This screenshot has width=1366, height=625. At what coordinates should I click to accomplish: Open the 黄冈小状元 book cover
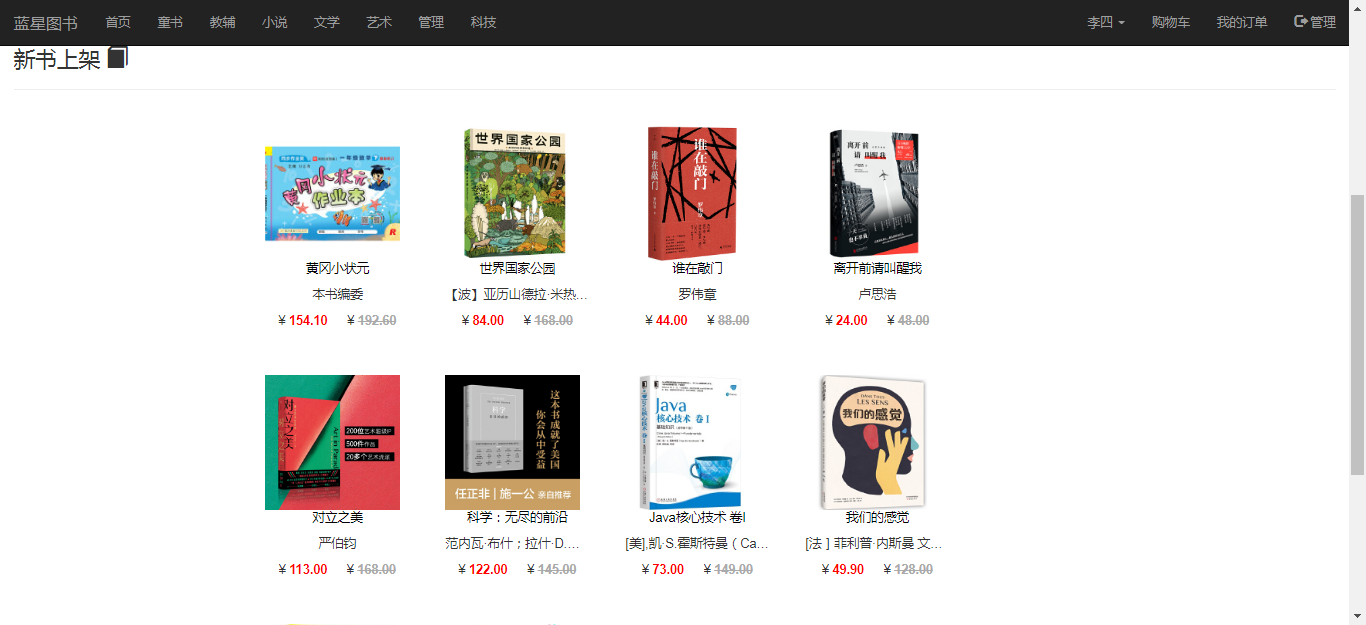point(332,193)
